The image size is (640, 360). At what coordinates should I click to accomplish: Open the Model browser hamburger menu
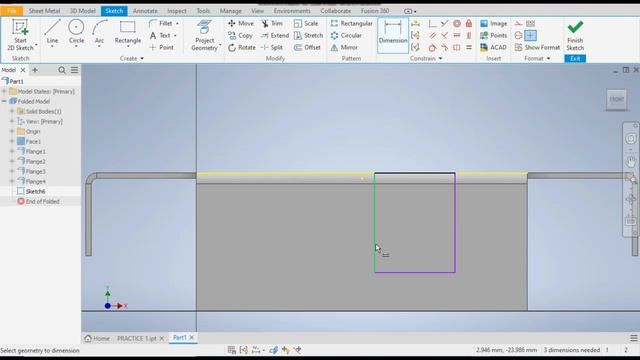pos(74,70)
